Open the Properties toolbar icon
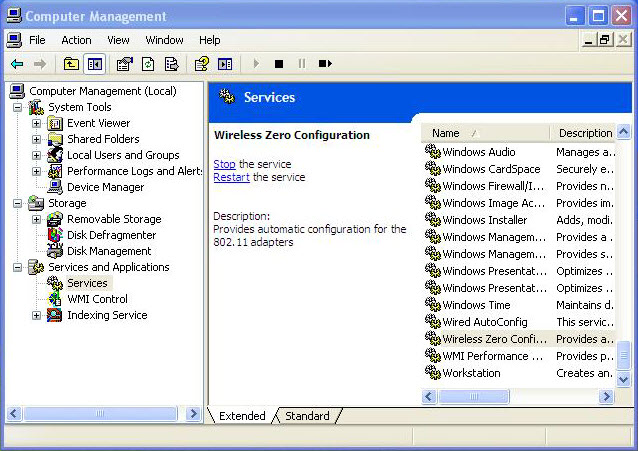The width and height of the screenshot is (638, 451). pyautogui.click(x=125, y=64)
